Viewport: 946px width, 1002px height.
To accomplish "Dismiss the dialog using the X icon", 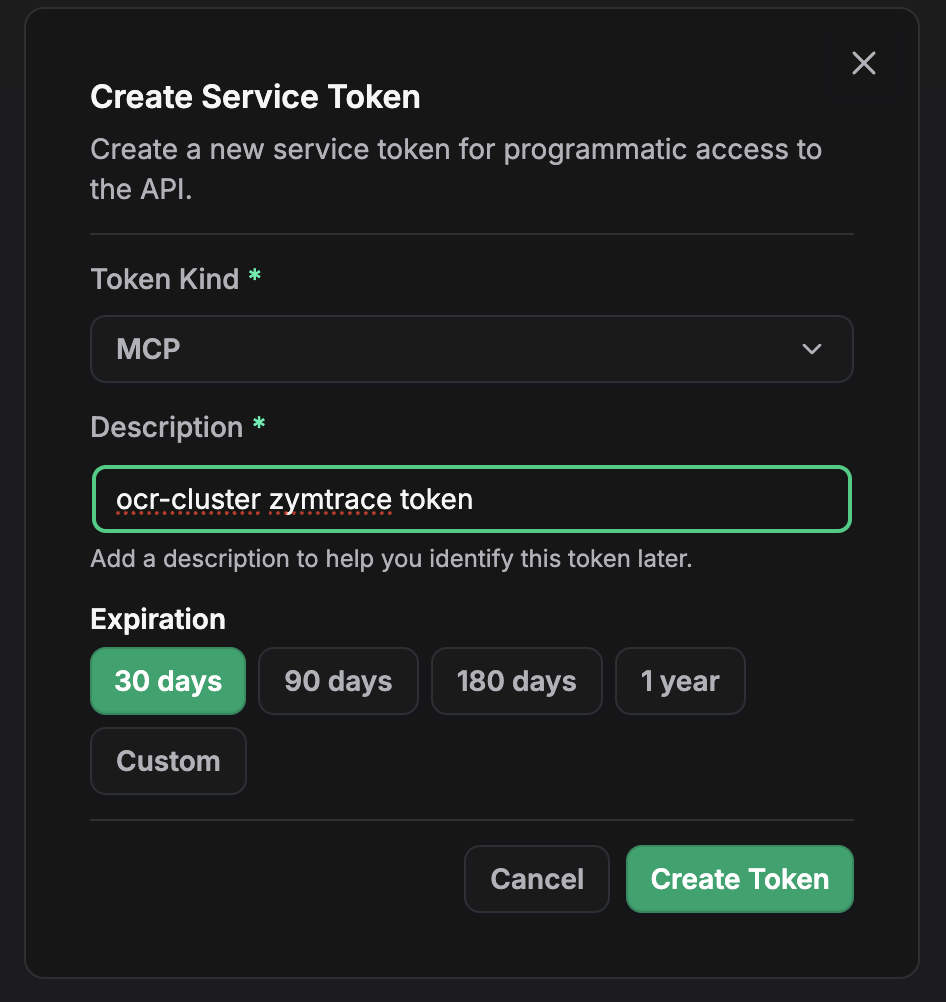I will click(863, 63).
